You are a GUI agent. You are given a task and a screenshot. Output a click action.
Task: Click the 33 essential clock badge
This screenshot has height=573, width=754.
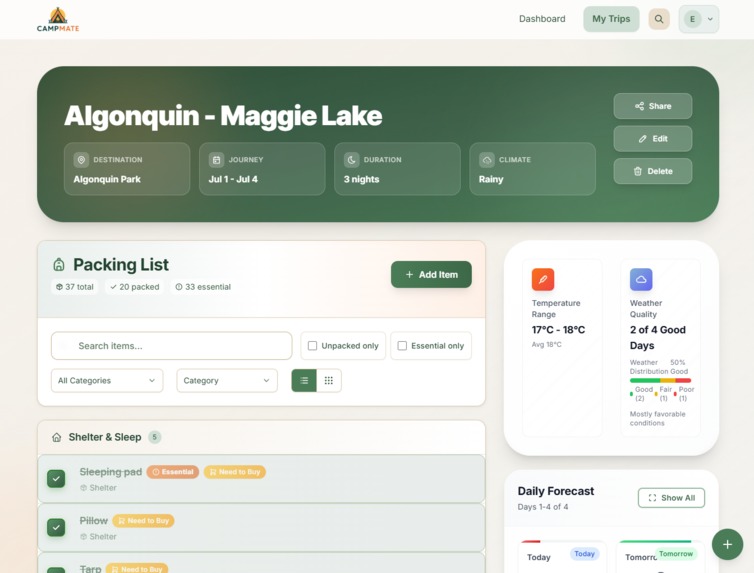point(203,287)
